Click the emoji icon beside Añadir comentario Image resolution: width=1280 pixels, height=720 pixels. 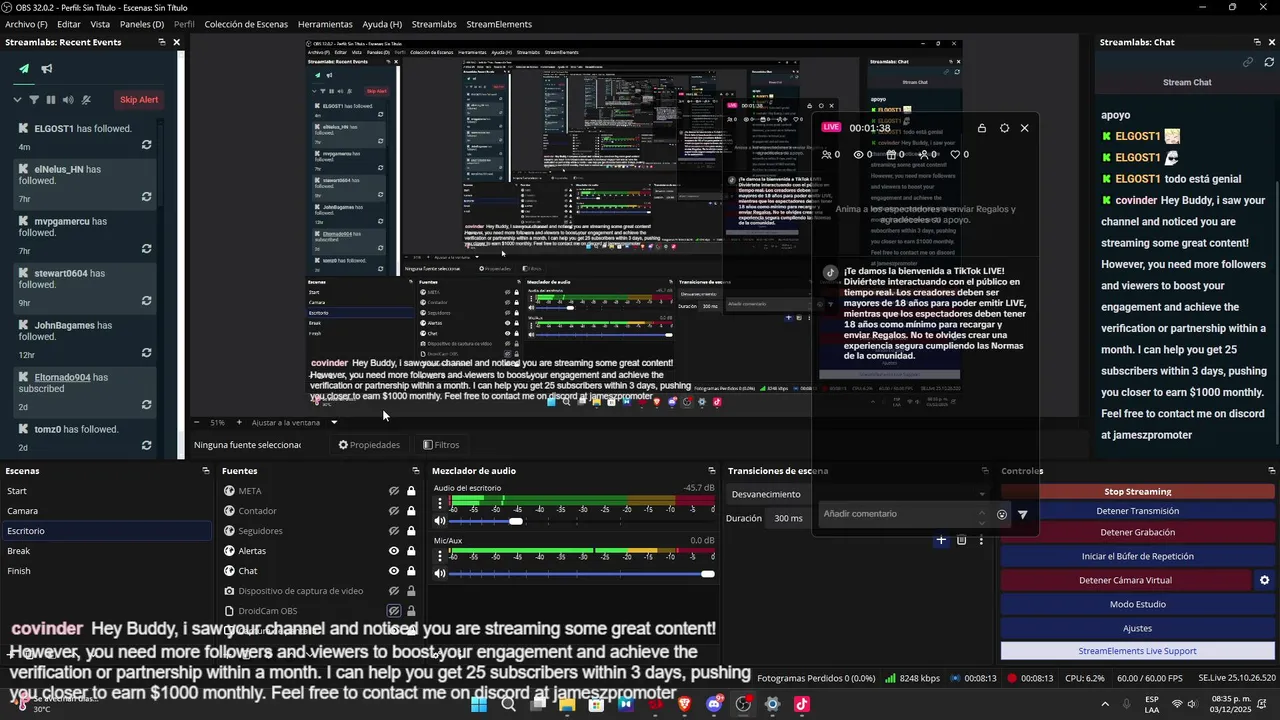1002,515
